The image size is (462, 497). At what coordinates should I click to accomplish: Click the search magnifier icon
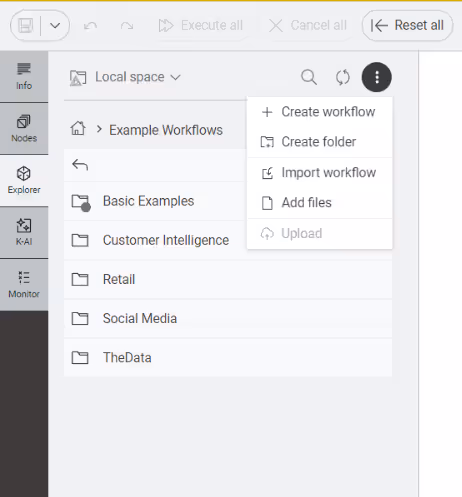(309, 77)
